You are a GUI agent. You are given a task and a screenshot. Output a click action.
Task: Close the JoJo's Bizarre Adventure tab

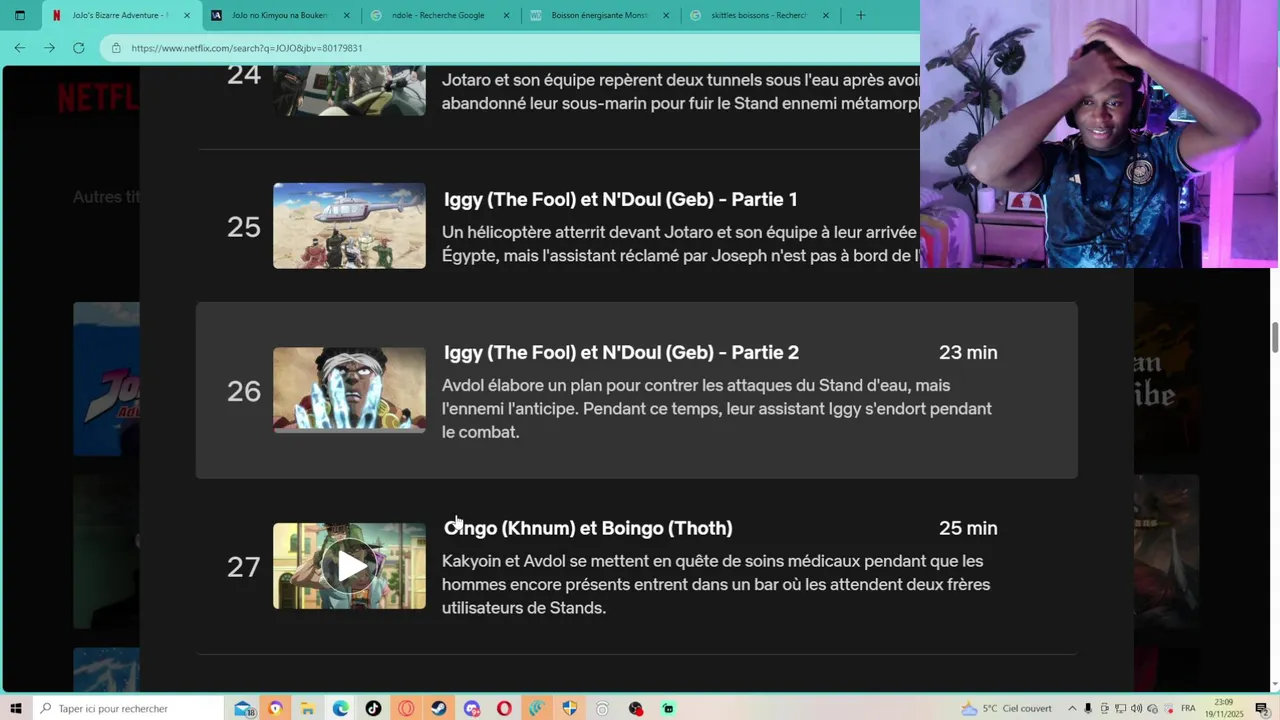click(186, 15)
